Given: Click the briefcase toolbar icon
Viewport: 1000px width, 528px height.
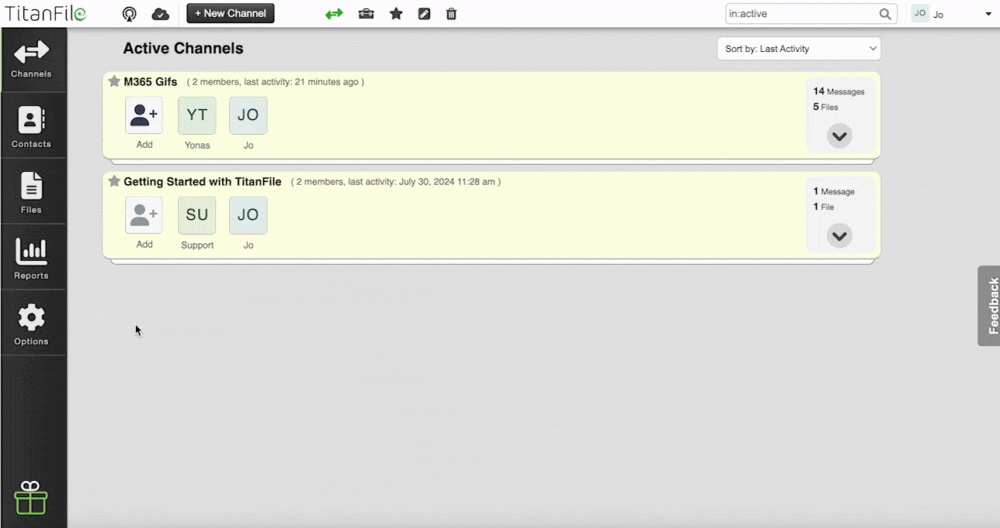Looking at the screenshot, I should tap(366, 13).
